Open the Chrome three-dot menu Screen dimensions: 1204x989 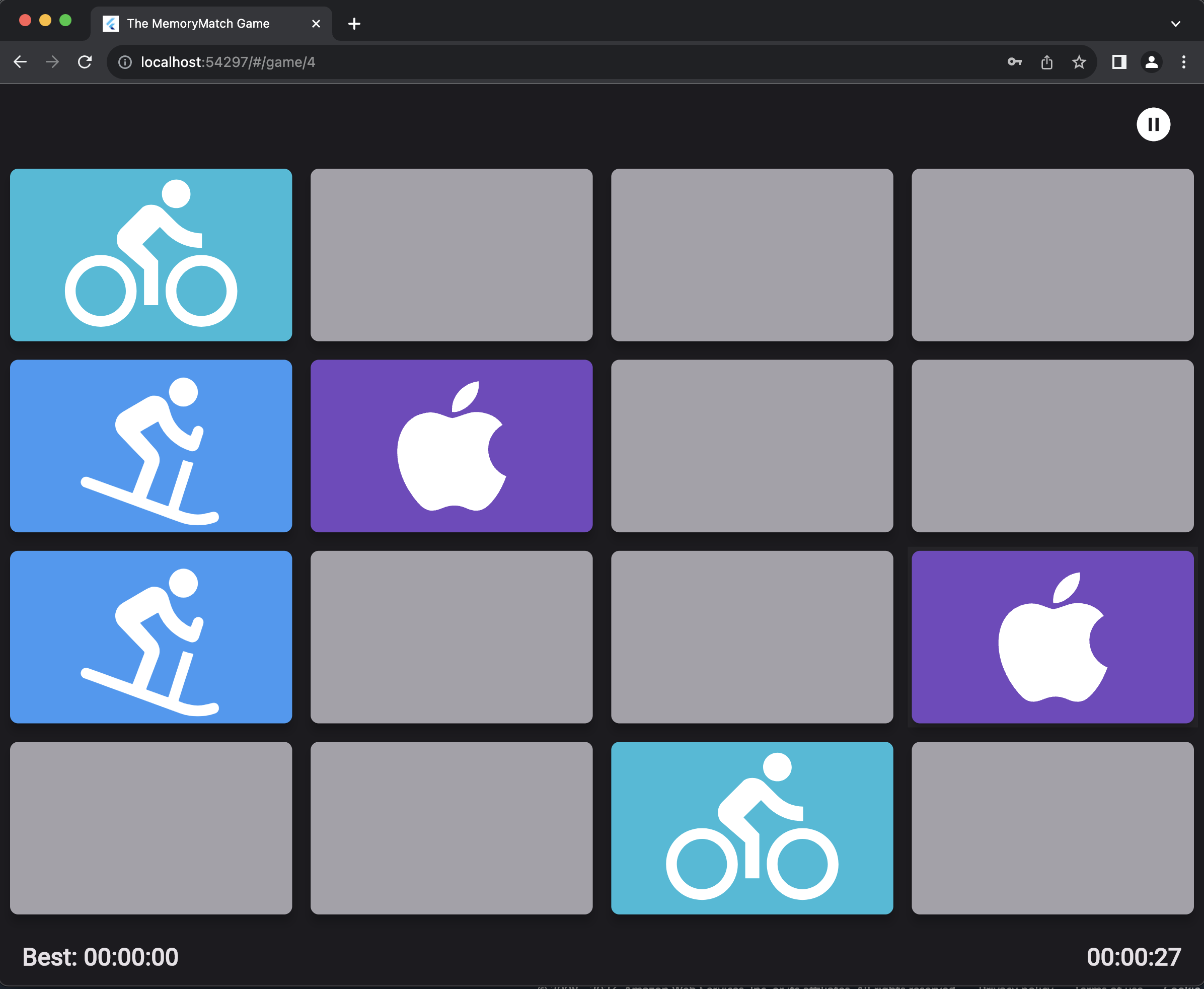[x=1183, y=62]
